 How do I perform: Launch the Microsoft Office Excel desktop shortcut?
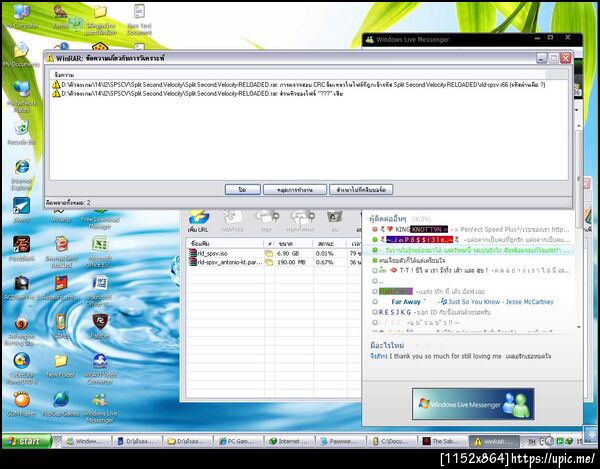[x=100, y=251]
